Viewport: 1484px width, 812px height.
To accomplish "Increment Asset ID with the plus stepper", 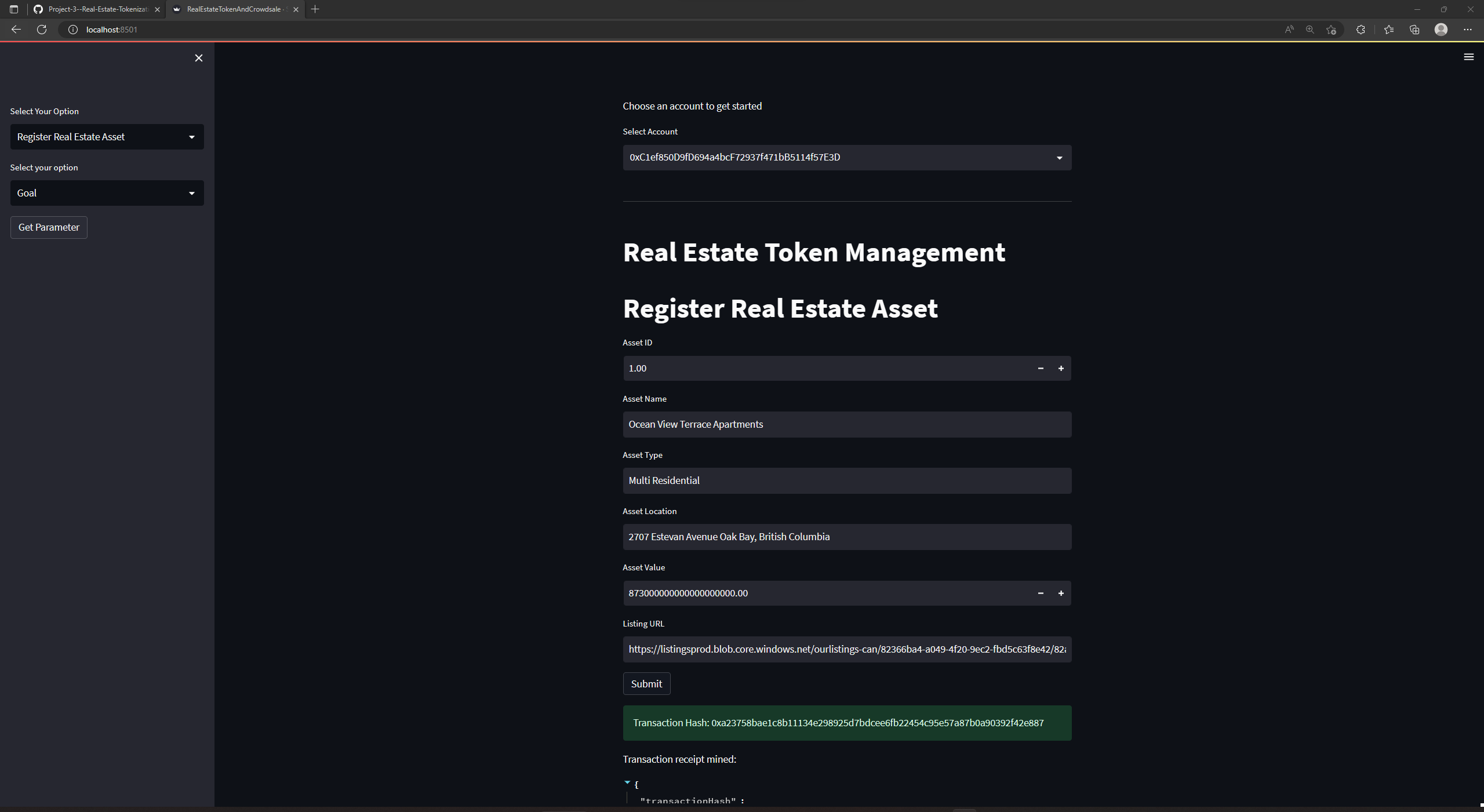I will [1061, 368].
